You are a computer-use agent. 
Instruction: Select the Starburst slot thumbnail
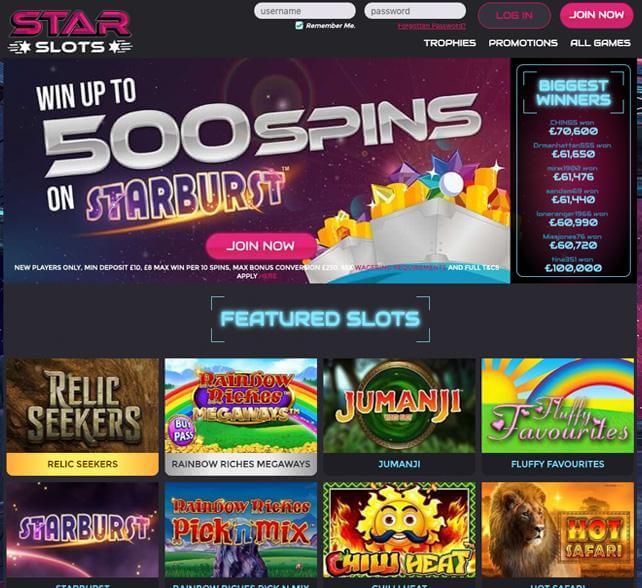(82, 530)
